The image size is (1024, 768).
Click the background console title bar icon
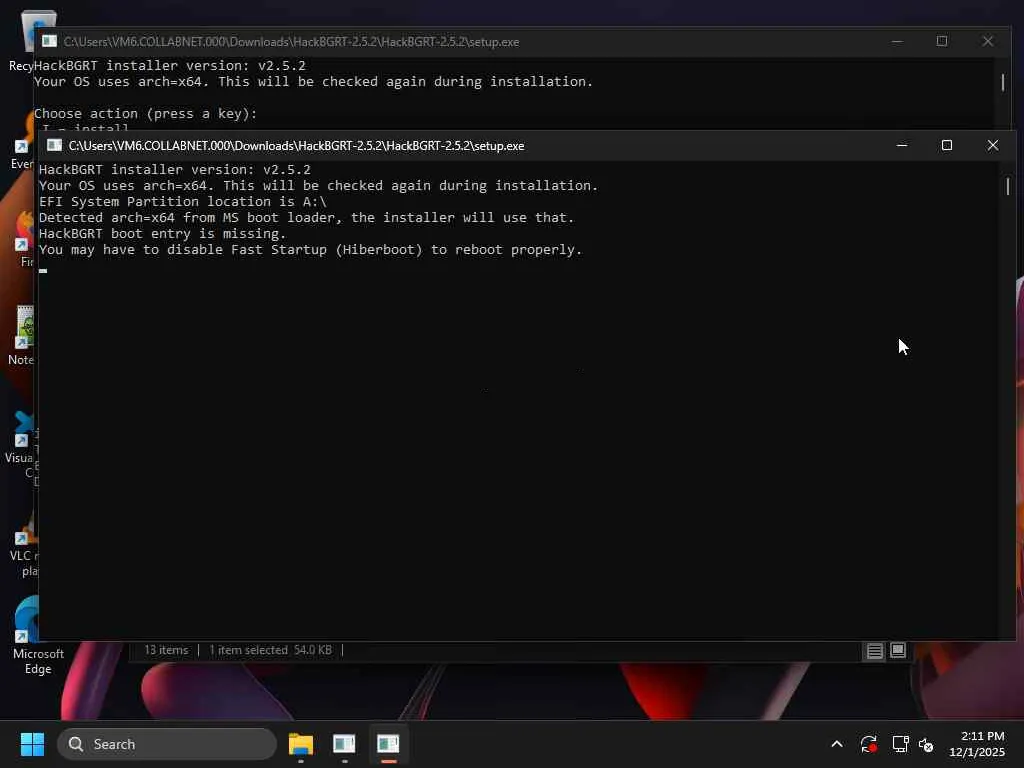coord(49,41)
